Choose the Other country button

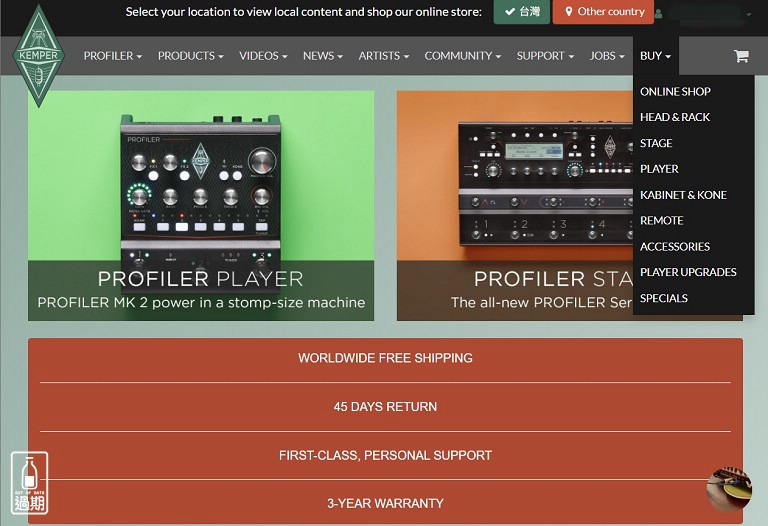click(x=603, y=12)
